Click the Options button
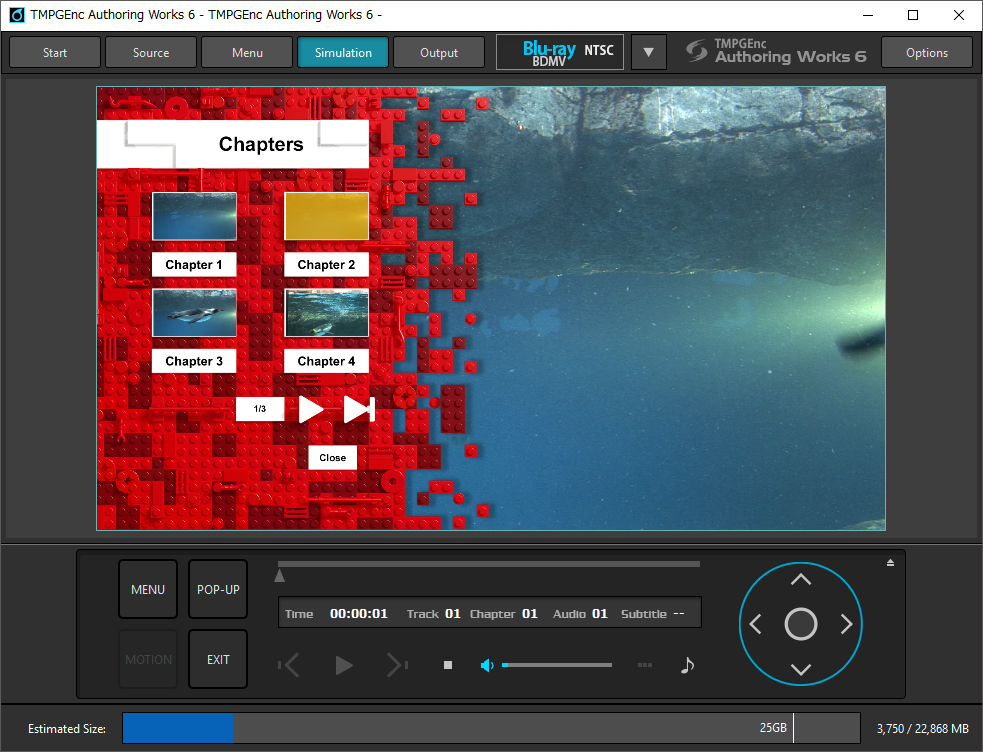983x752 pixels. [x=926, y=53]
